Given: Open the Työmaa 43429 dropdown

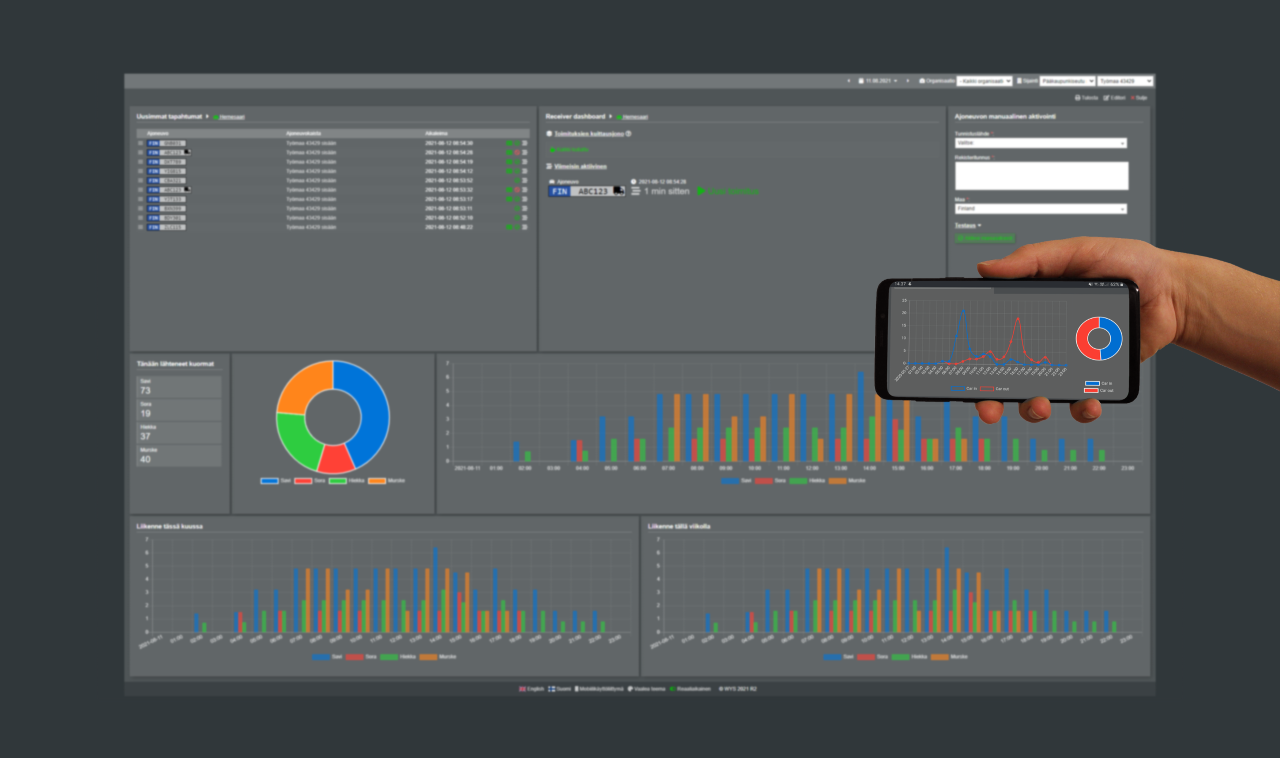Looking at the screenshot, I should 1125,81.
